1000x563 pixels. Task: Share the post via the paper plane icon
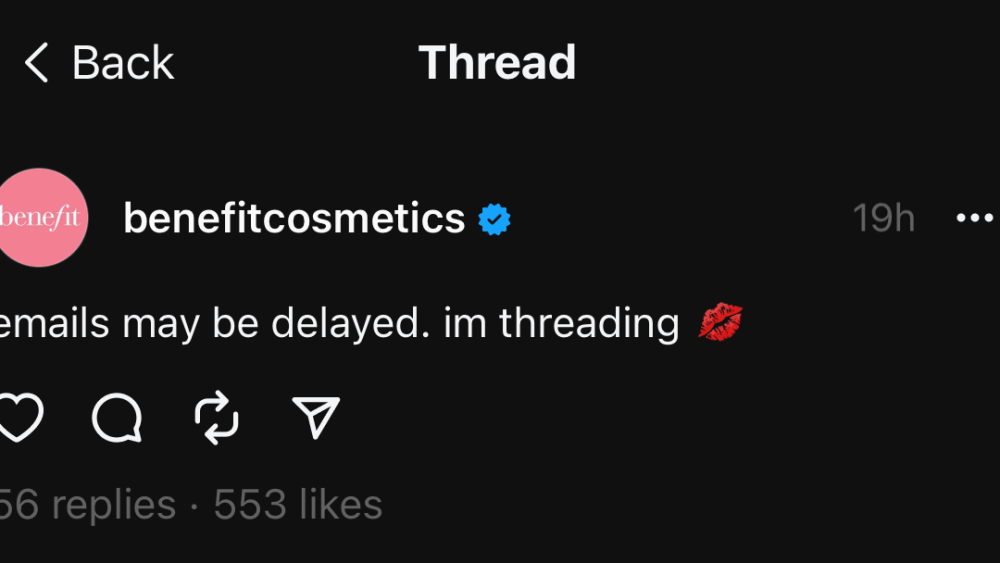pos(316,416)
